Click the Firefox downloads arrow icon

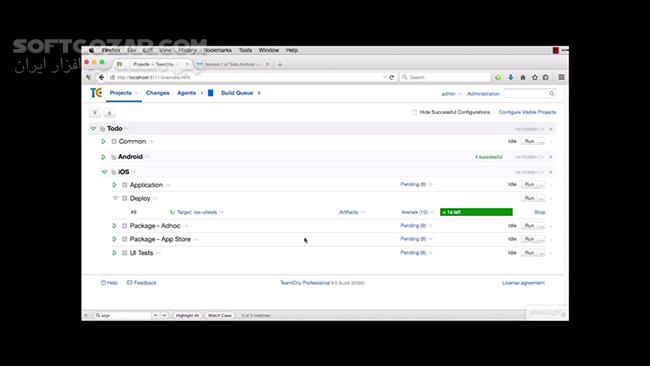point(511,78)
